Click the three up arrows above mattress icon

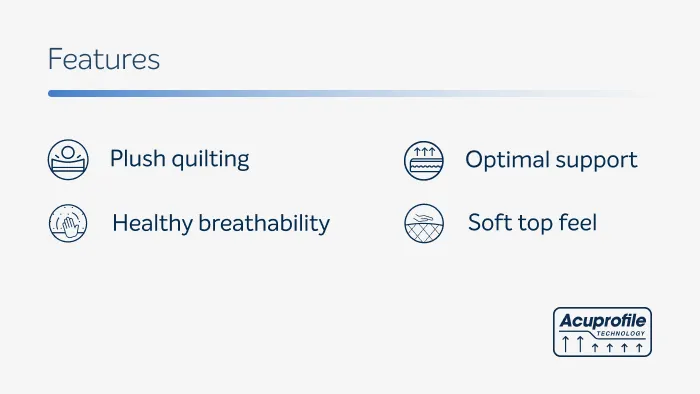point(424,151)
